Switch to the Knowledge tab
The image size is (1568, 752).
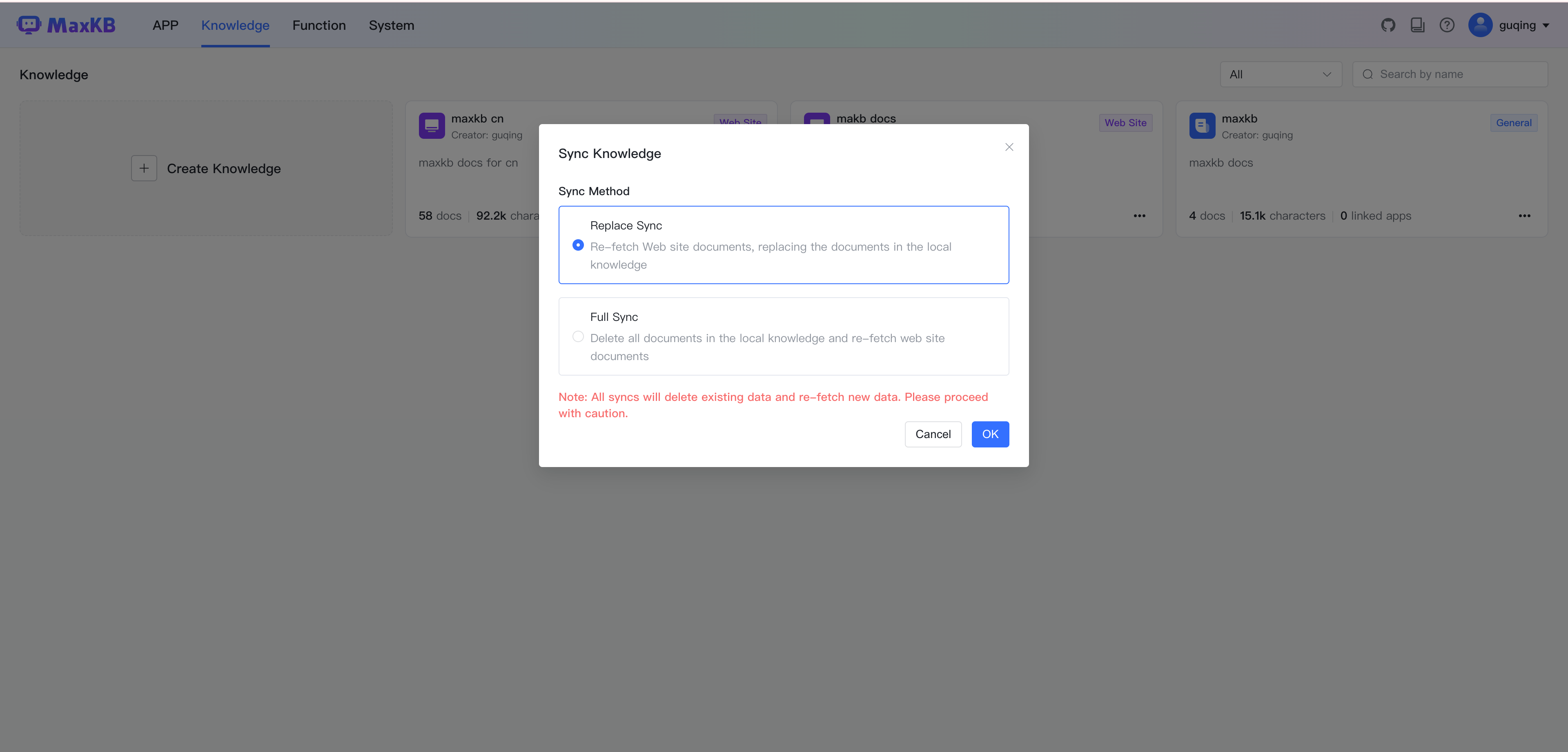pyautogui.click(x=235, y=26)
